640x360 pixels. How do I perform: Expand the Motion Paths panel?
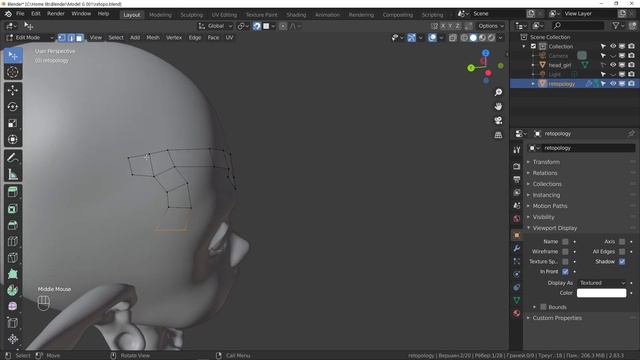[550, 206]
